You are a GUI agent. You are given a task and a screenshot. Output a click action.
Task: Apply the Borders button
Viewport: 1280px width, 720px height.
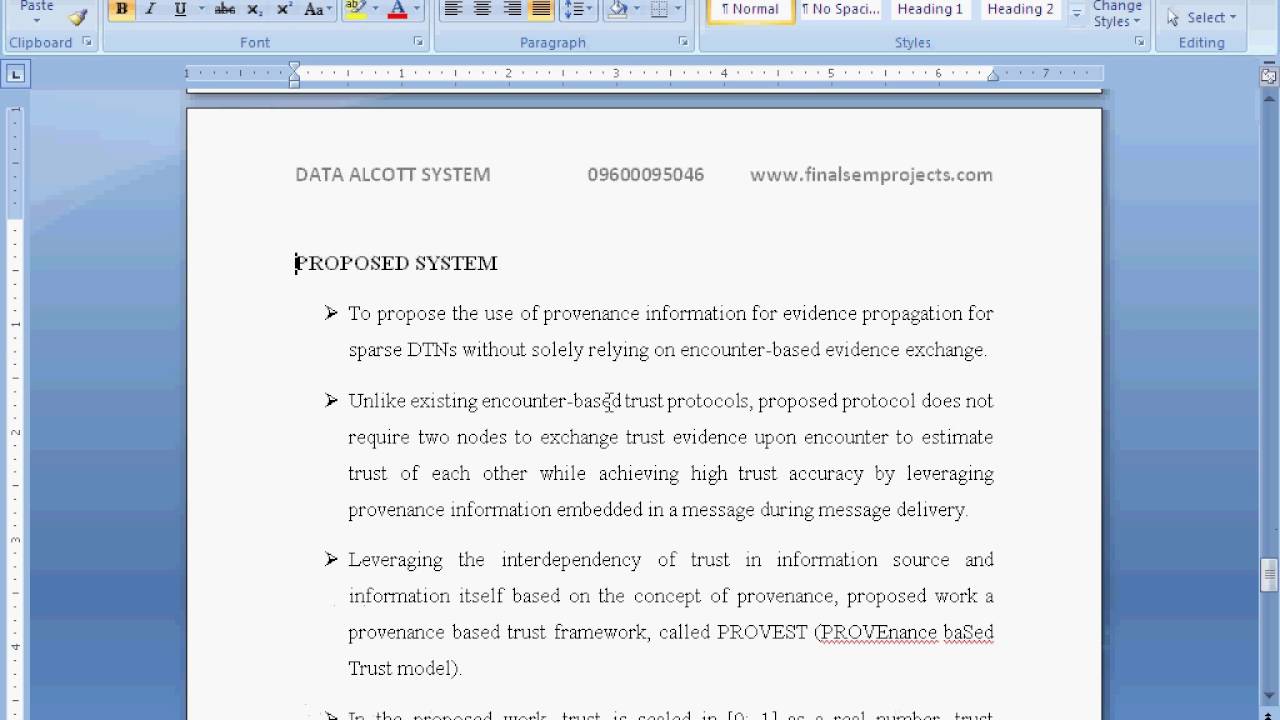click(658, 10)
